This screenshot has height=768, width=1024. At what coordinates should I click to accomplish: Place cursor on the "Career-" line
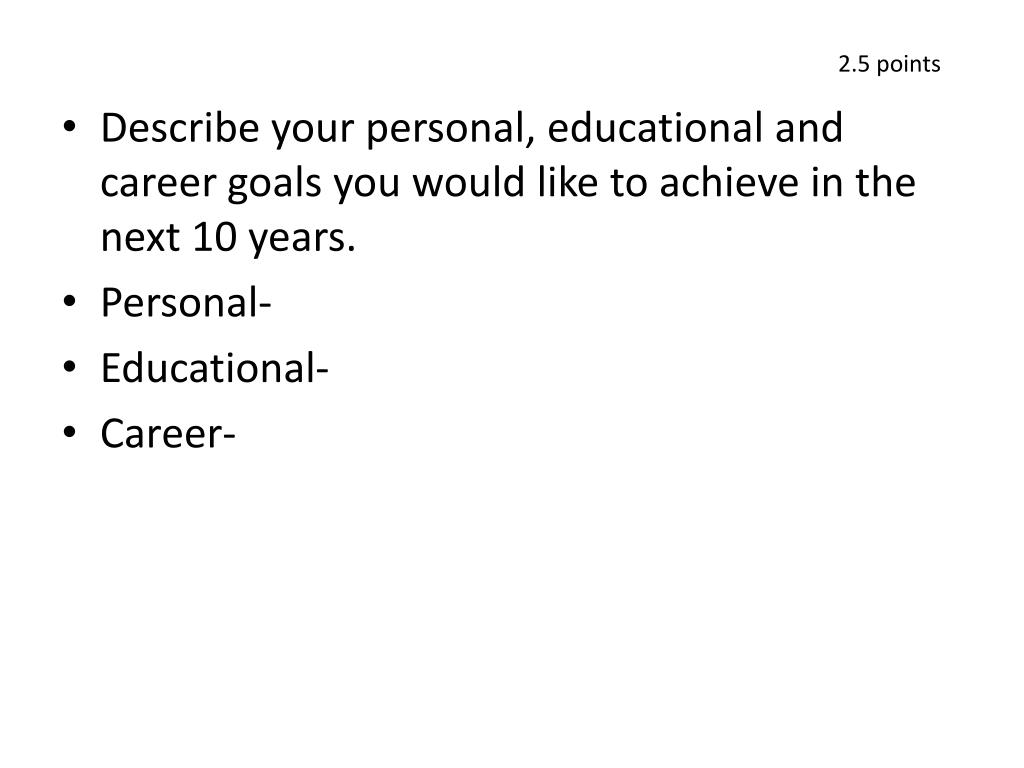click(x=168, y=433)
